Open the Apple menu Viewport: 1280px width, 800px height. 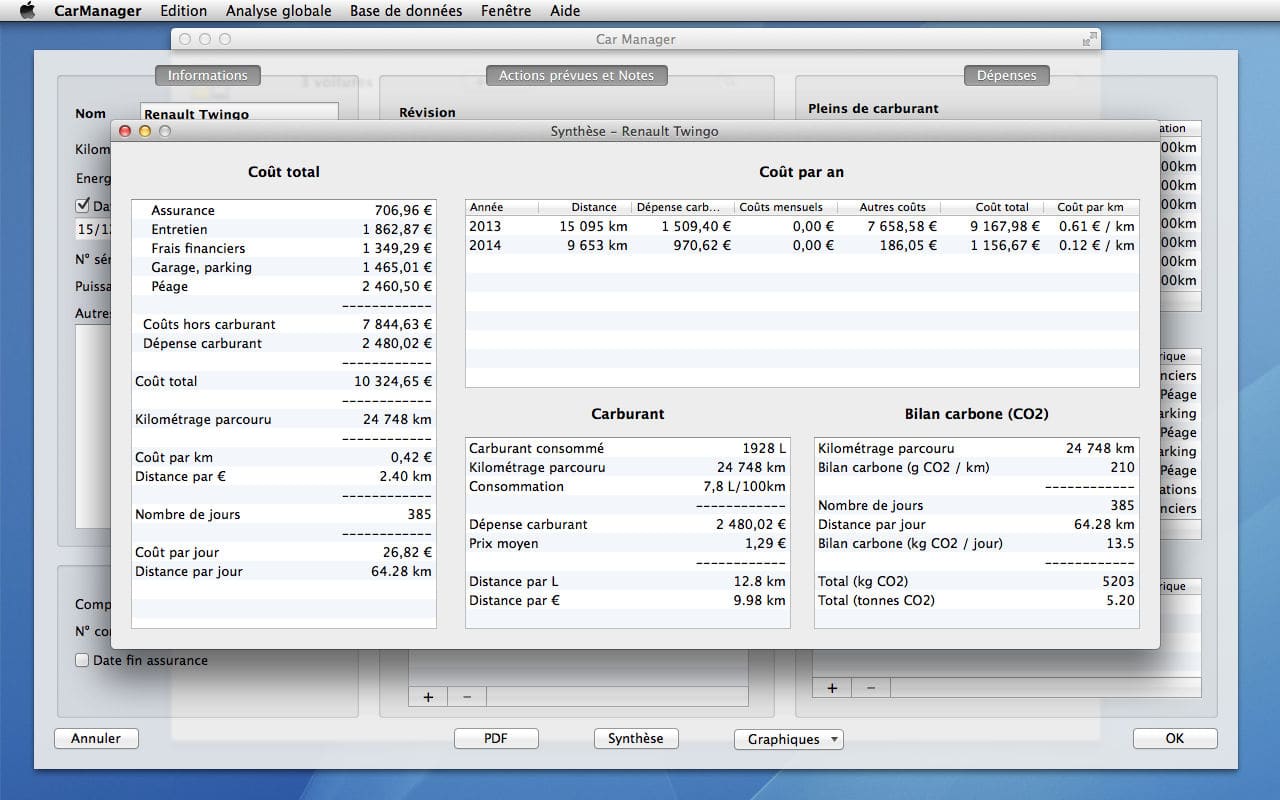click(28, 11)
